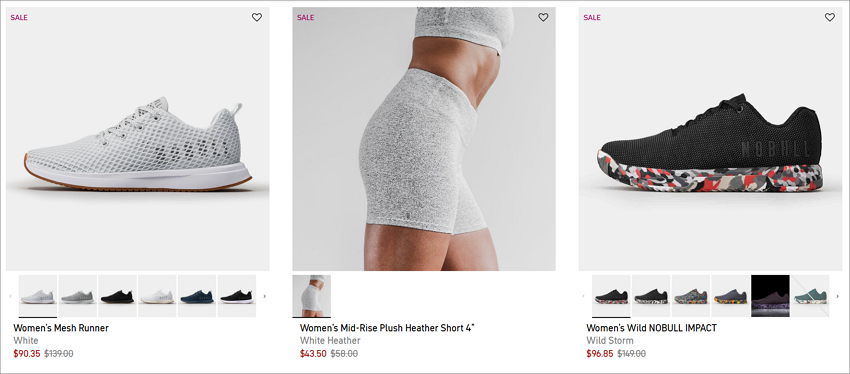Pick the grey Mesh Runner variant thumbnail
The height and width of the screenshot is (374, 850).
(78, 296)
